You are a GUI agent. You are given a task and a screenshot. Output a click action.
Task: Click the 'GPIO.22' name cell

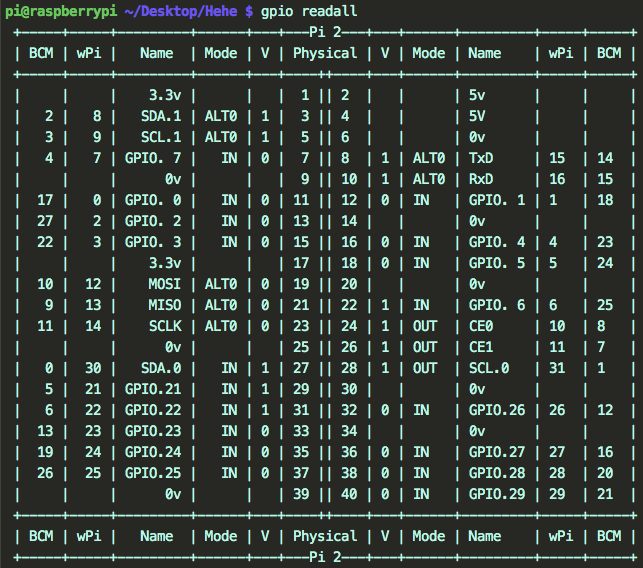153,410
